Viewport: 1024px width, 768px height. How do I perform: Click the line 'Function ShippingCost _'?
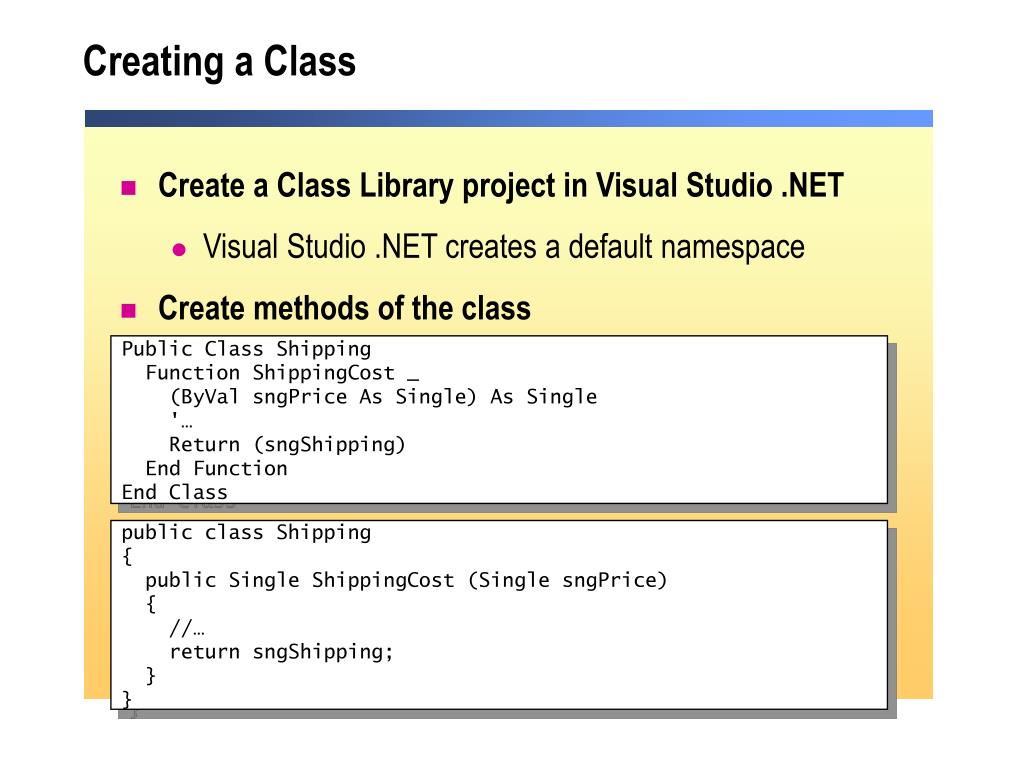click(x=282, y=373)
